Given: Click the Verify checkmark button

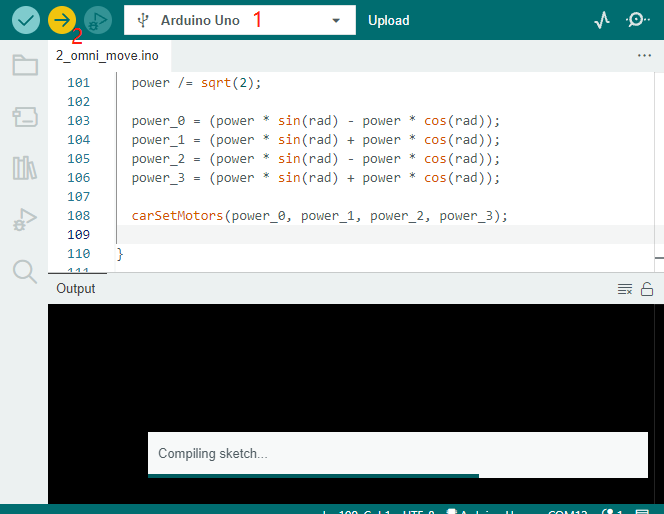Looking at the screenshot, I should [x=26, y=20].
